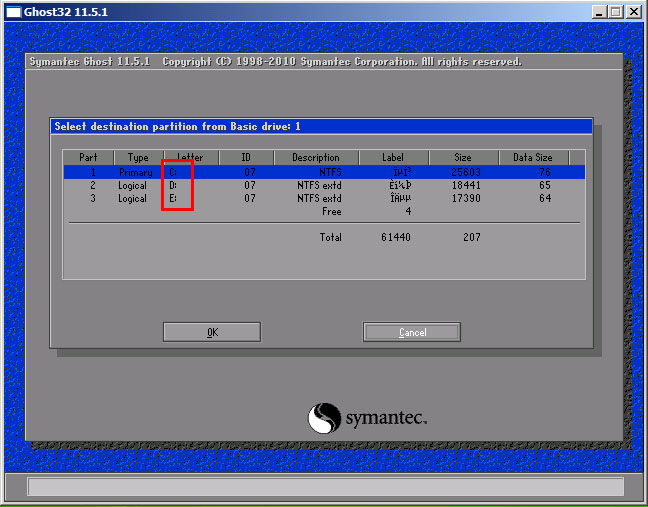Select the Label column header
Image resolution: width=648 pixels, height=507 pixels.
point(393,158)
